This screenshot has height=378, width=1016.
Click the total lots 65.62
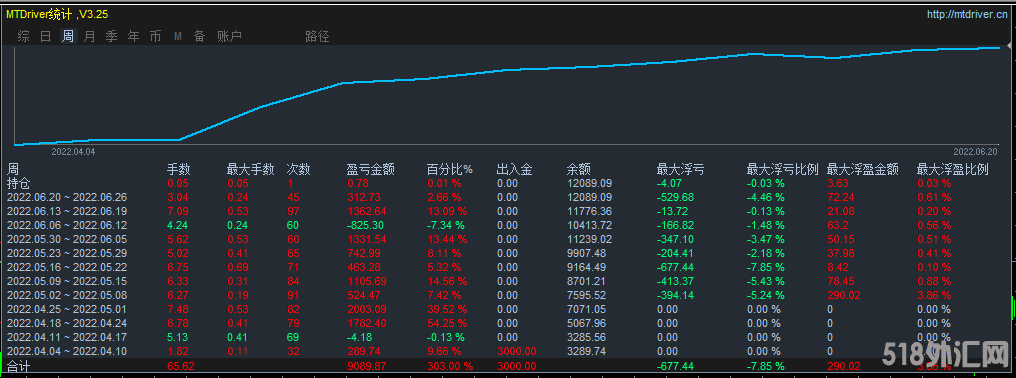181,366
